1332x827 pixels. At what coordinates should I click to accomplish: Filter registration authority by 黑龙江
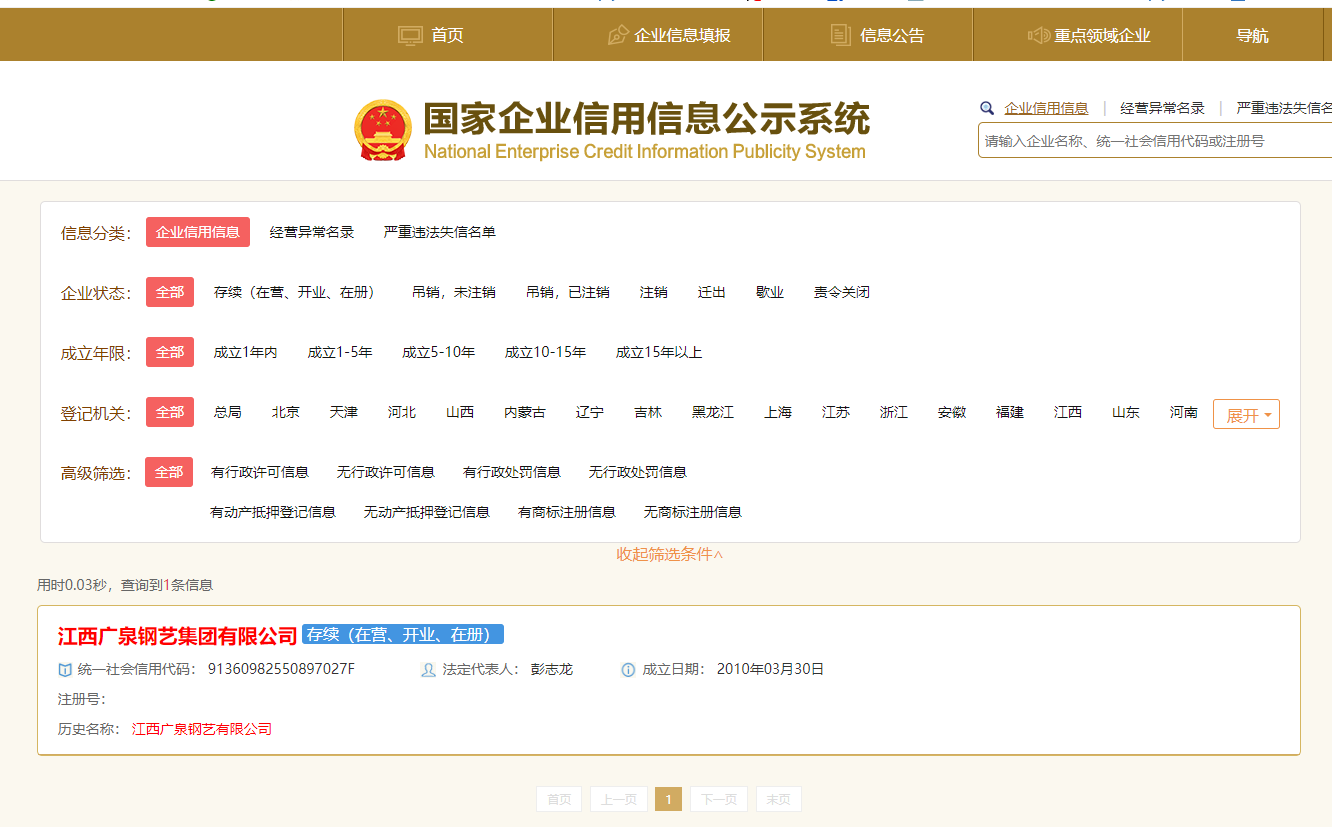point(713,412)
